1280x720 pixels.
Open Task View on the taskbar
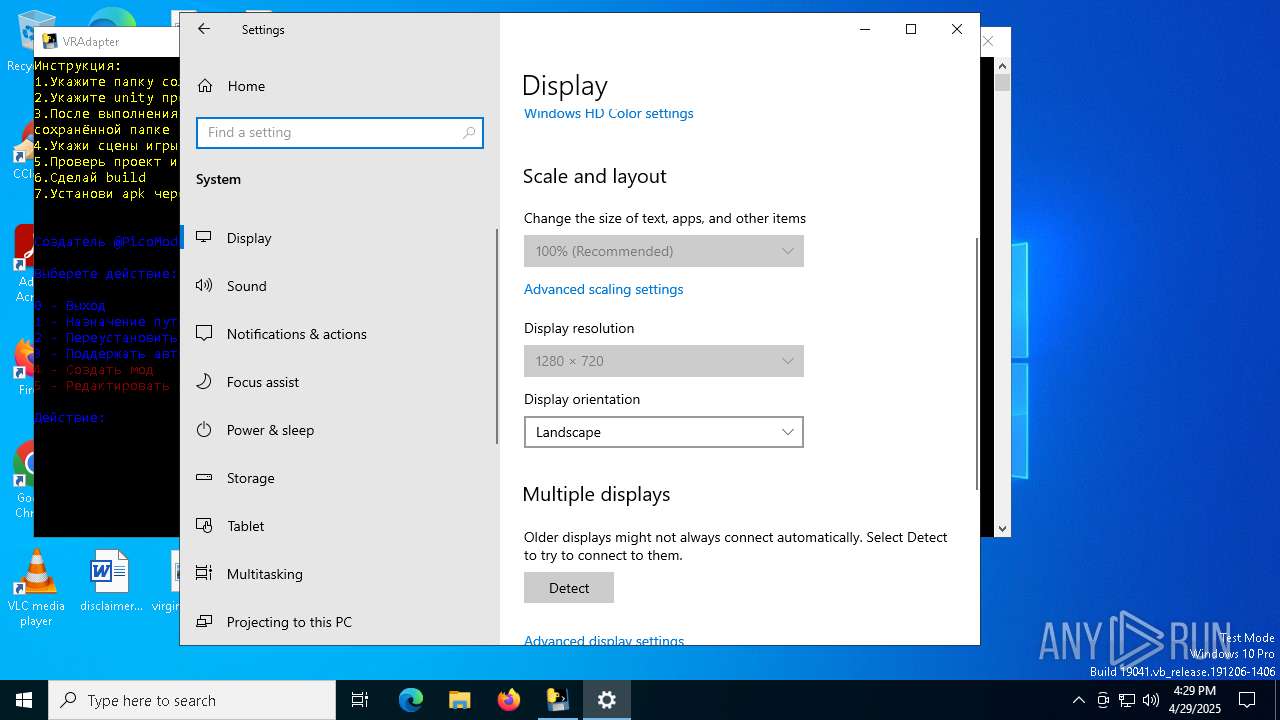coord(360,700)
